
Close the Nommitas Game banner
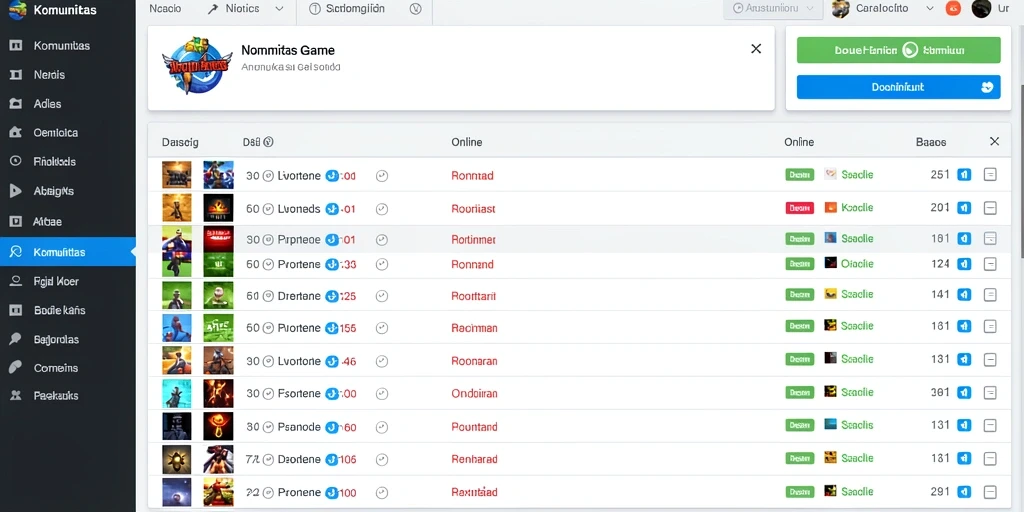756,48
